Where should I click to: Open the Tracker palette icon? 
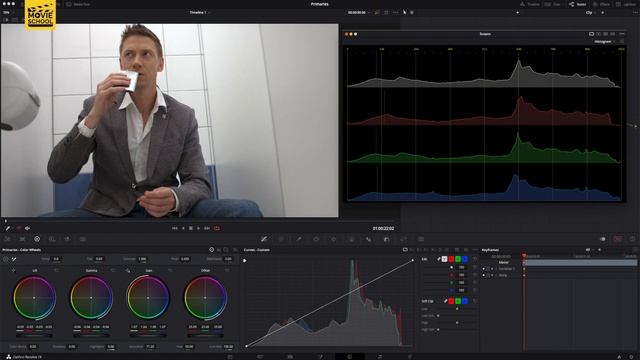pyautogui.click(x=333, y=239)
